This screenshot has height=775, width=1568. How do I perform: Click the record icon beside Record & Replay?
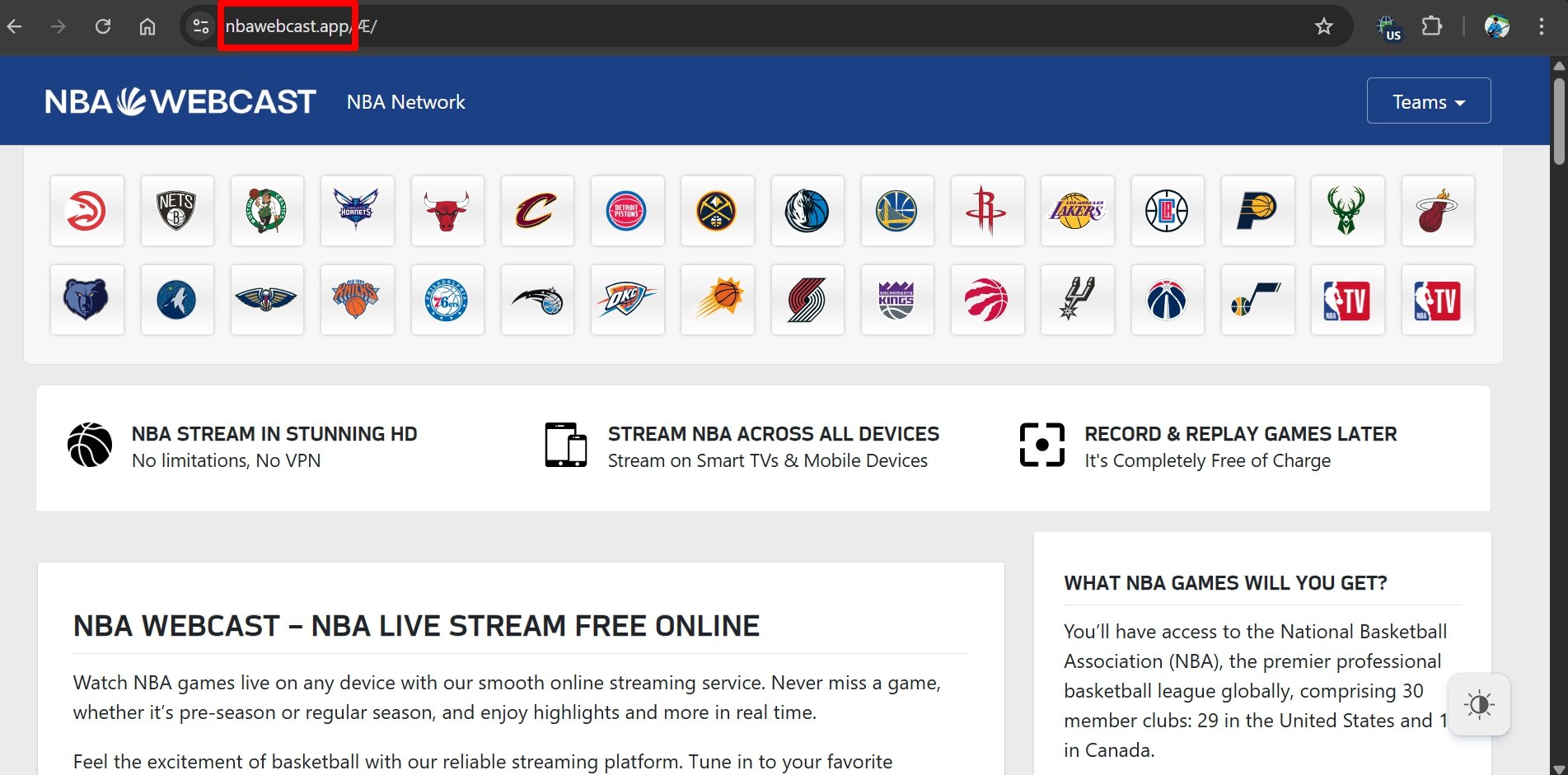pos(1042,445)
